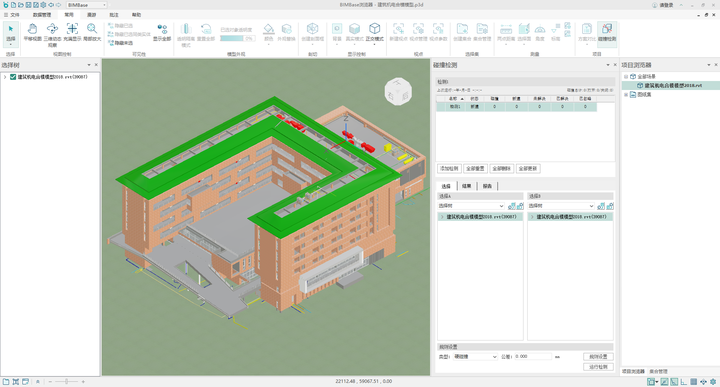Start the 三维动态观察 orbit tool
720x387 pixels.
point(52,34)
